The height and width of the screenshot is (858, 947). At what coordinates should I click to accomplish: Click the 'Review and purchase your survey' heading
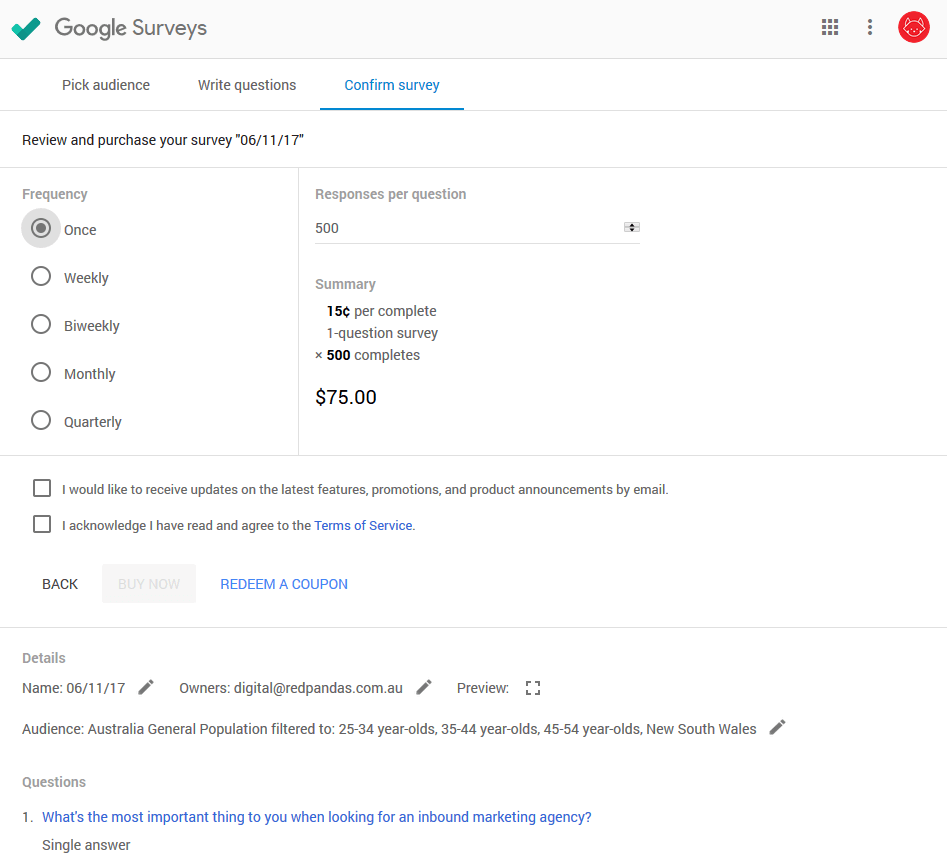163,140
